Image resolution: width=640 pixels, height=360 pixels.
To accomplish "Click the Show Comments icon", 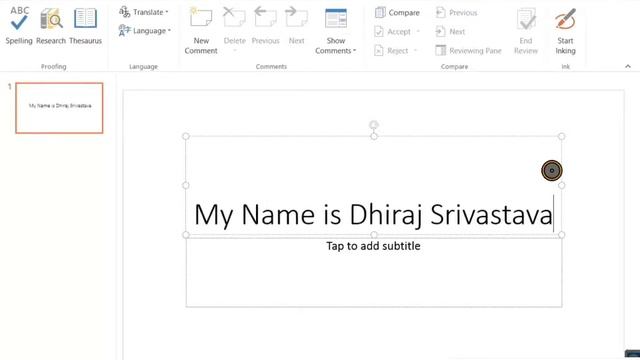I will point(336,18).
